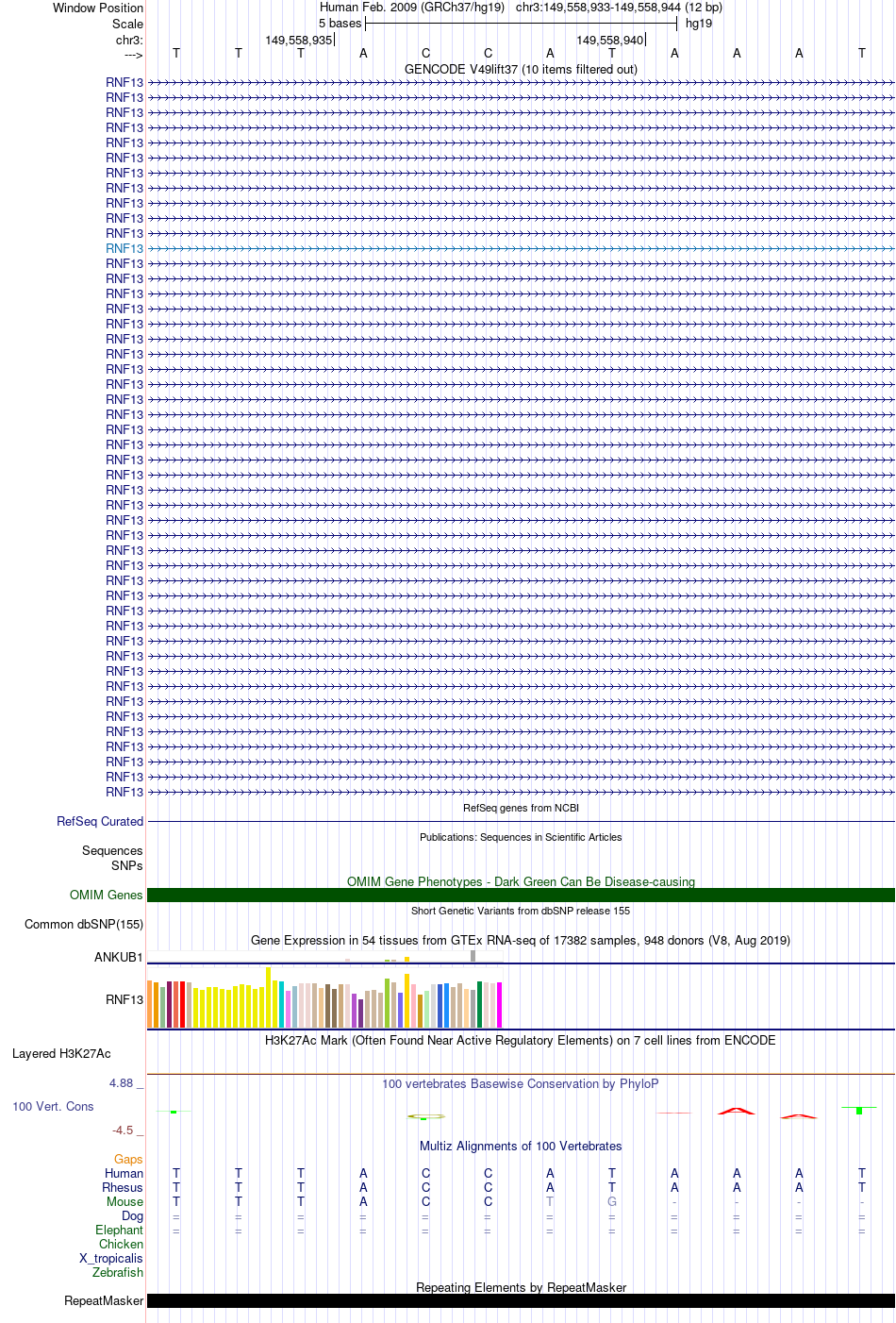896x1323 pixels.
Task: Click the Gaps label in the Multiz track
Action: coord(128,1160)
